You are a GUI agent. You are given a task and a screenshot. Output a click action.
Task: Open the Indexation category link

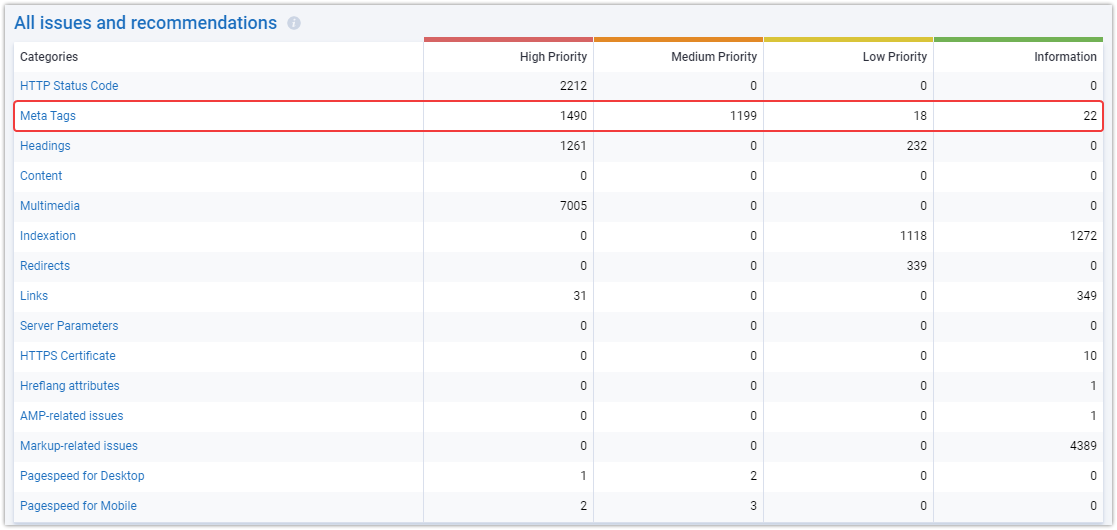pyautogui.click(x=48, y=236)
